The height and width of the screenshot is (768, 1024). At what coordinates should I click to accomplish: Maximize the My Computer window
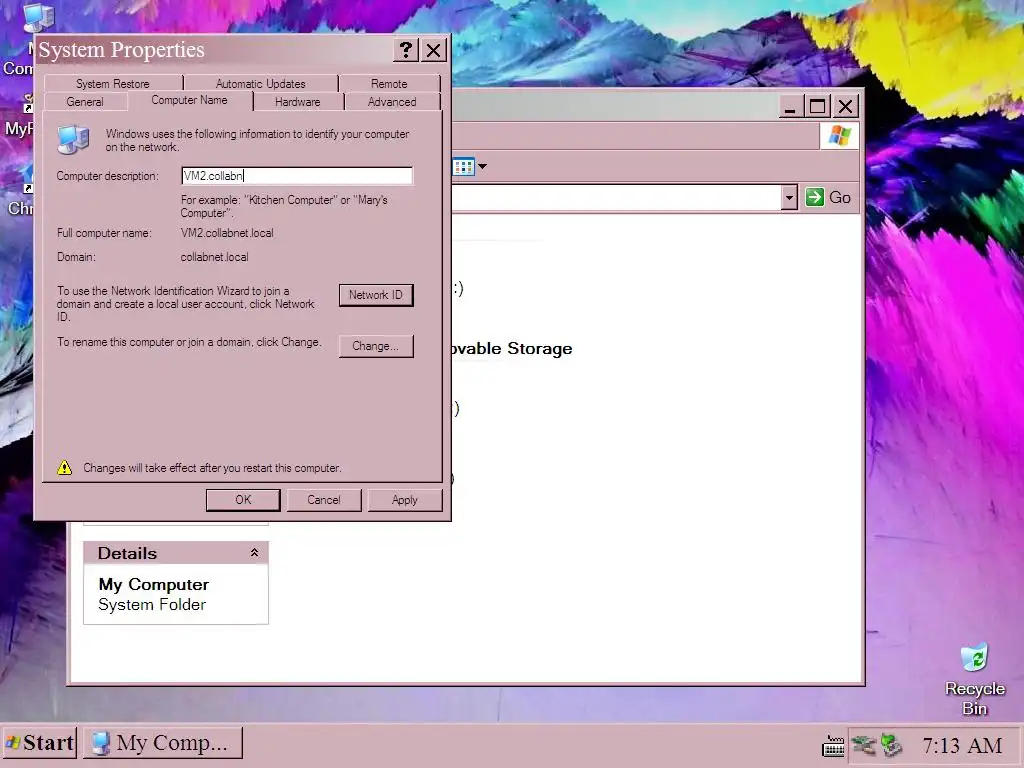818,106
